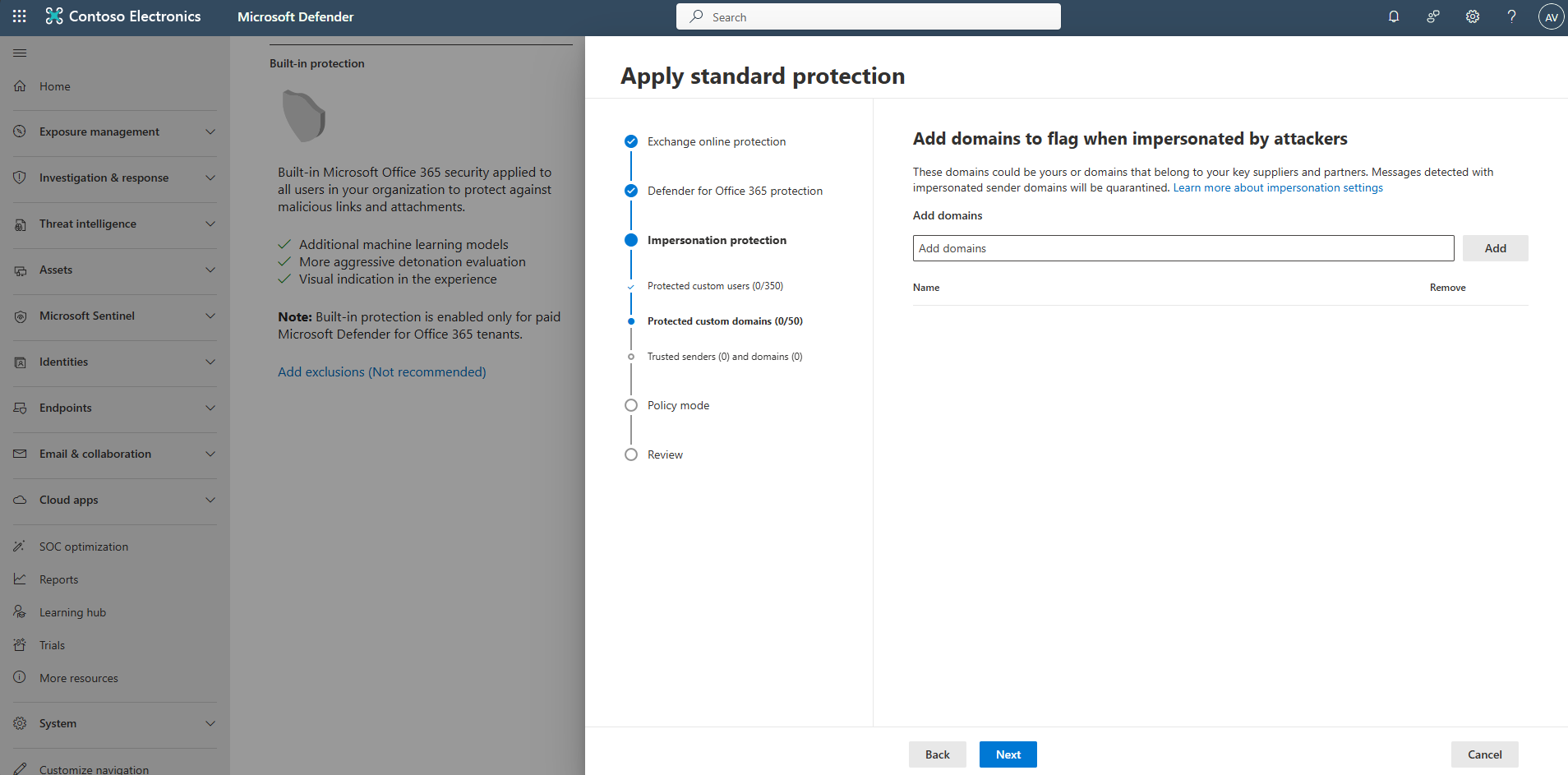The height and width of the screenshot is (775, 1568).
Task: Jump to Policy mode step
Action: coord(678,405)
